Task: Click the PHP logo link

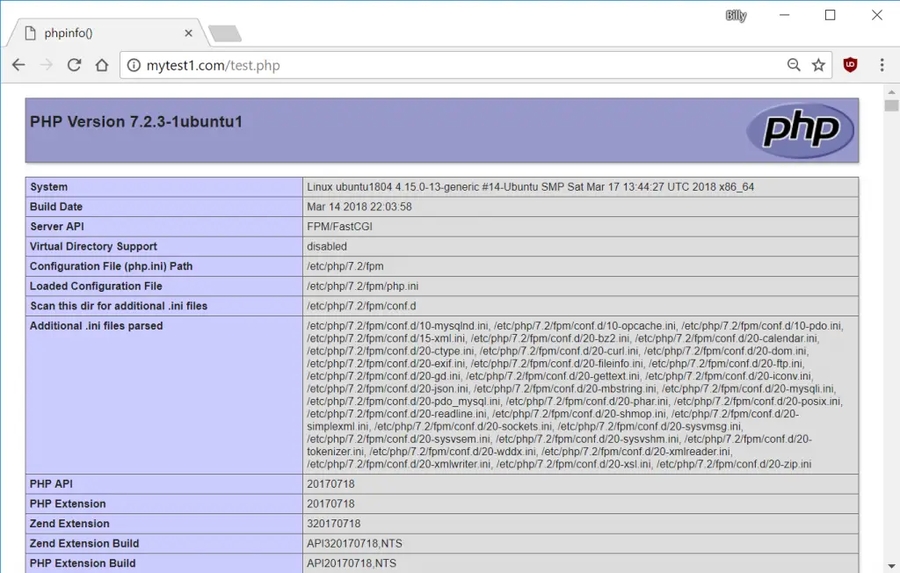Action: point(799,130)
